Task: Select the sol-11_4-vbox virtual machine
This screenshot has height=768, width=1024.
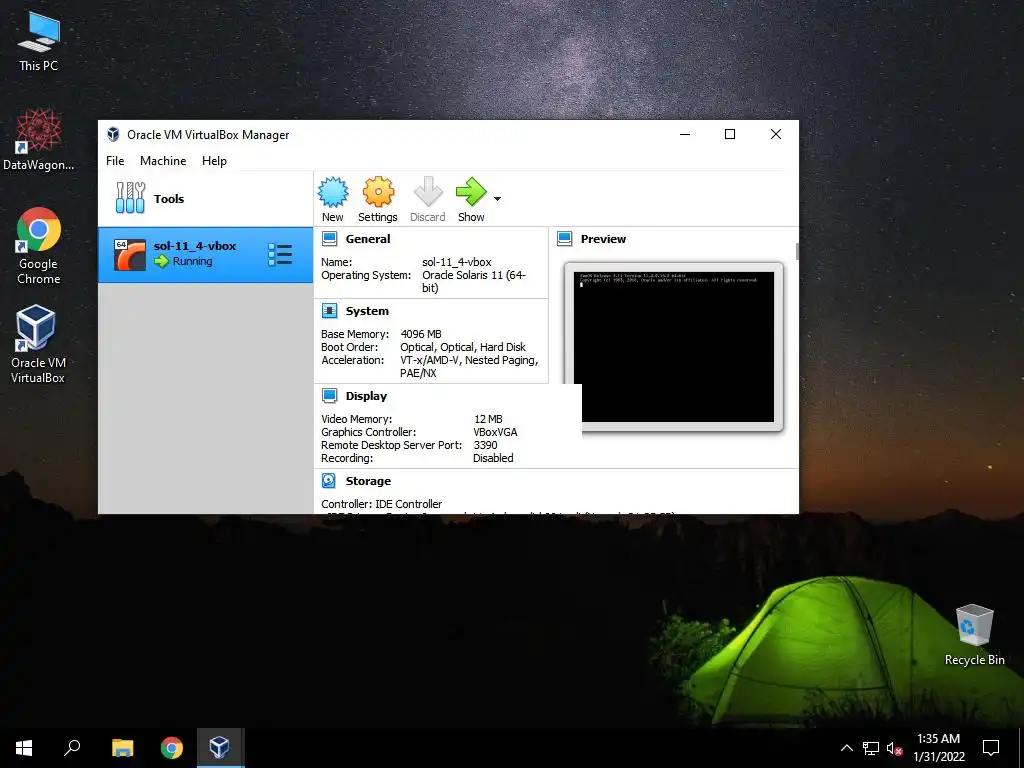Action: click(205, 255)
